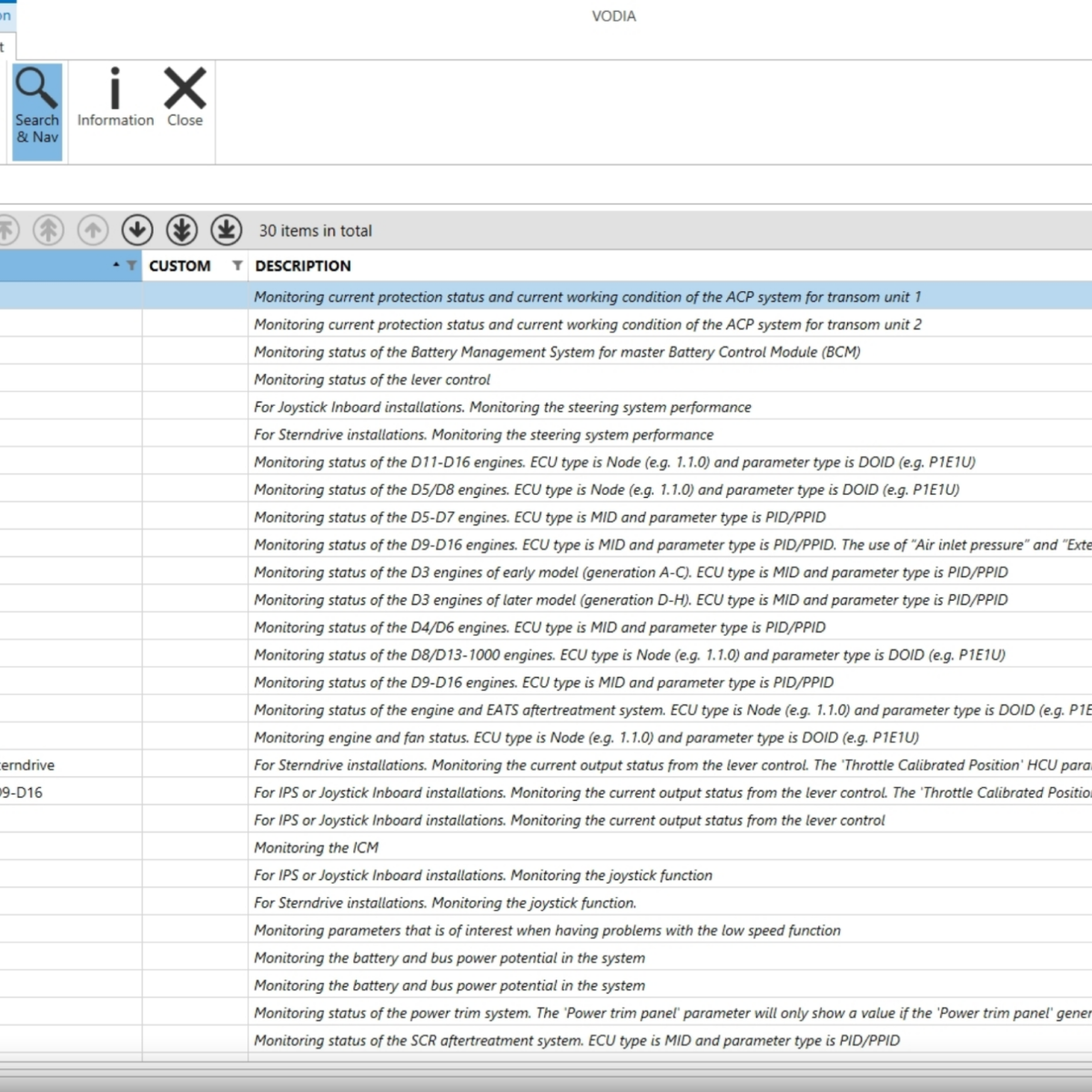Image resolution: width=1092 pixels, height=1092 pixels.
Task: Select the low speed function problems row
Action: [x=547, y=931]
